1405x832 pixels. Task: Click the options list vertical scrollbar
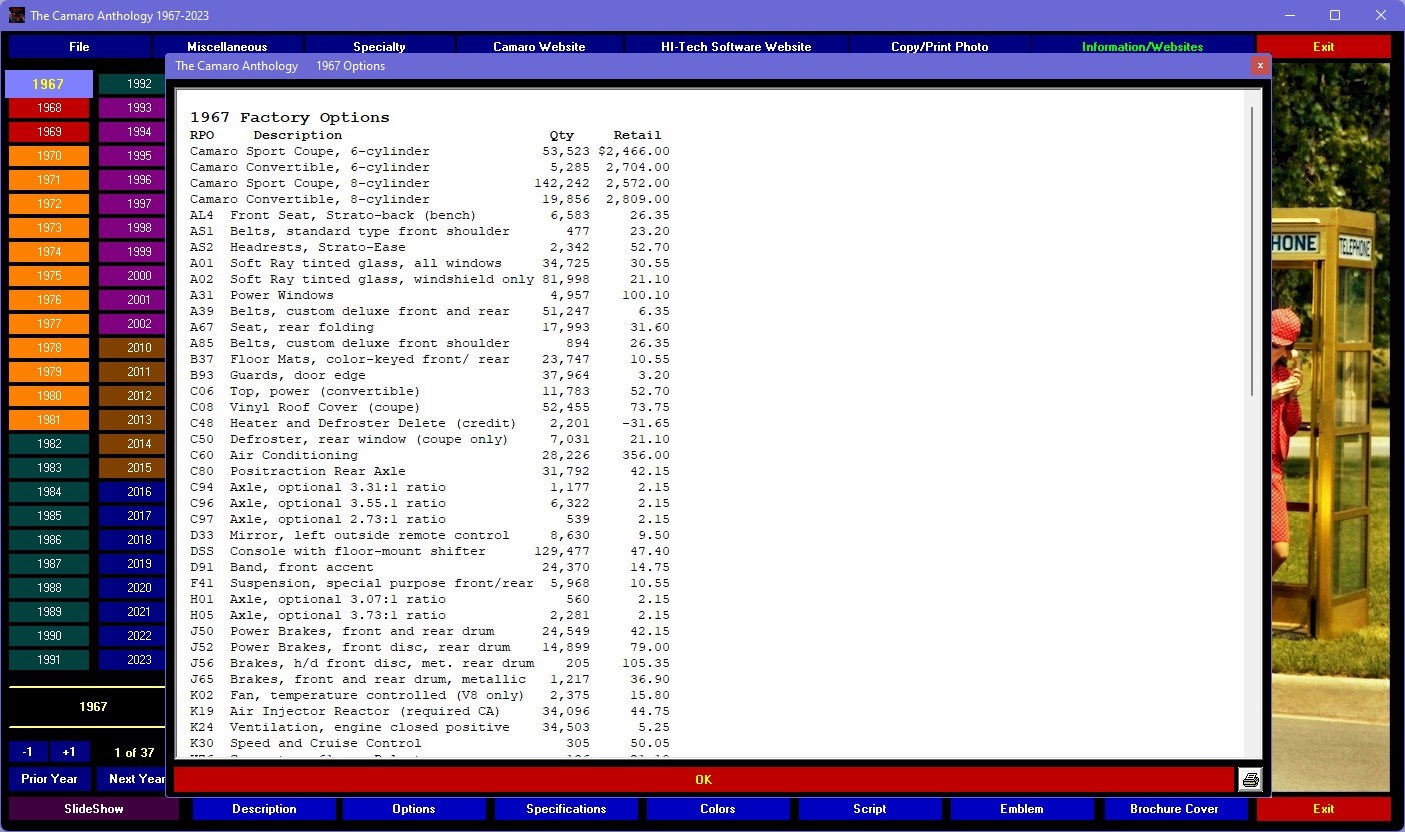coord(1252,250)
